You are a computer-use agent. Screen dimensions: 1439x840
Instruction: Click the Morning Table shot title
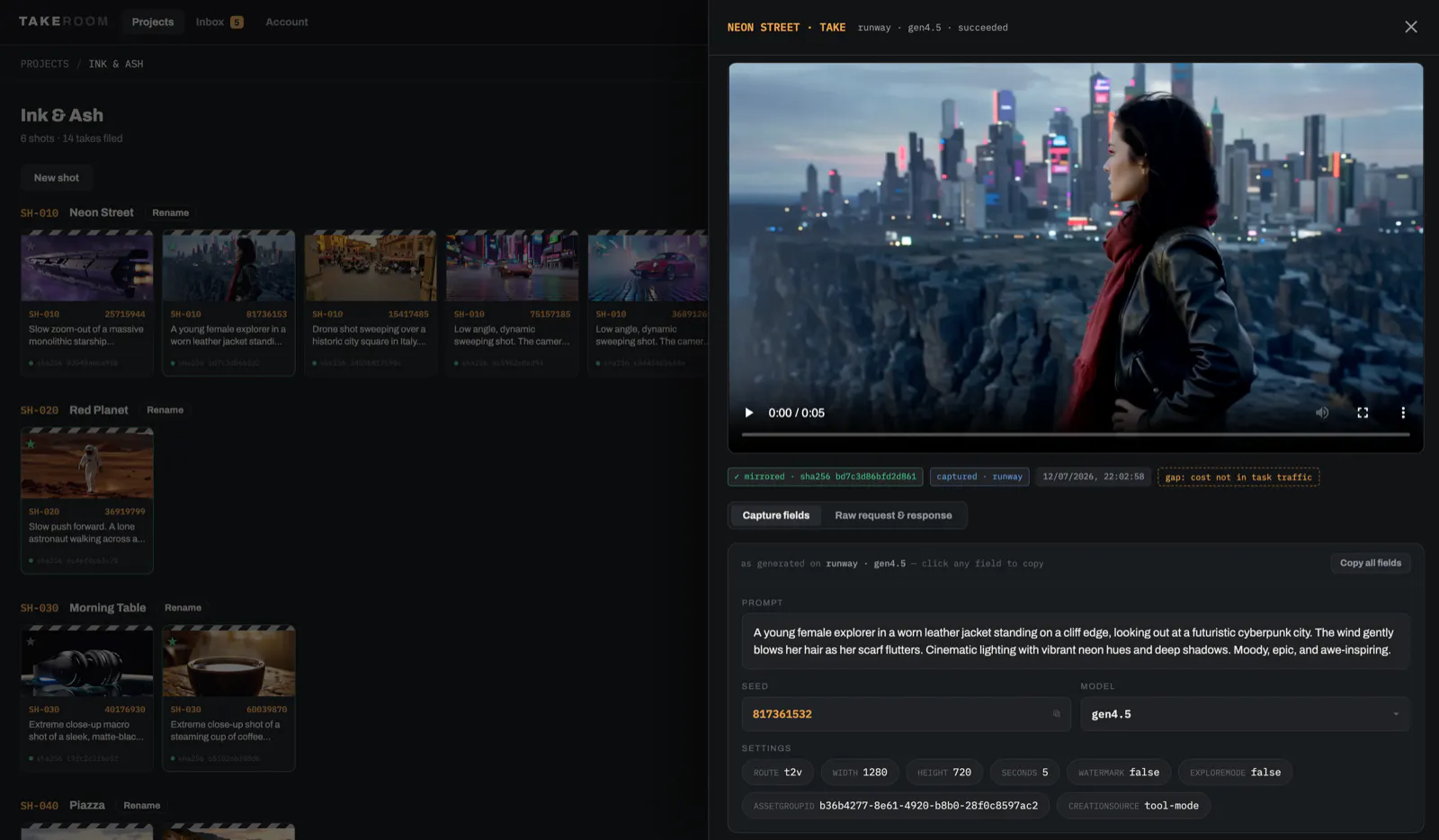108,608
